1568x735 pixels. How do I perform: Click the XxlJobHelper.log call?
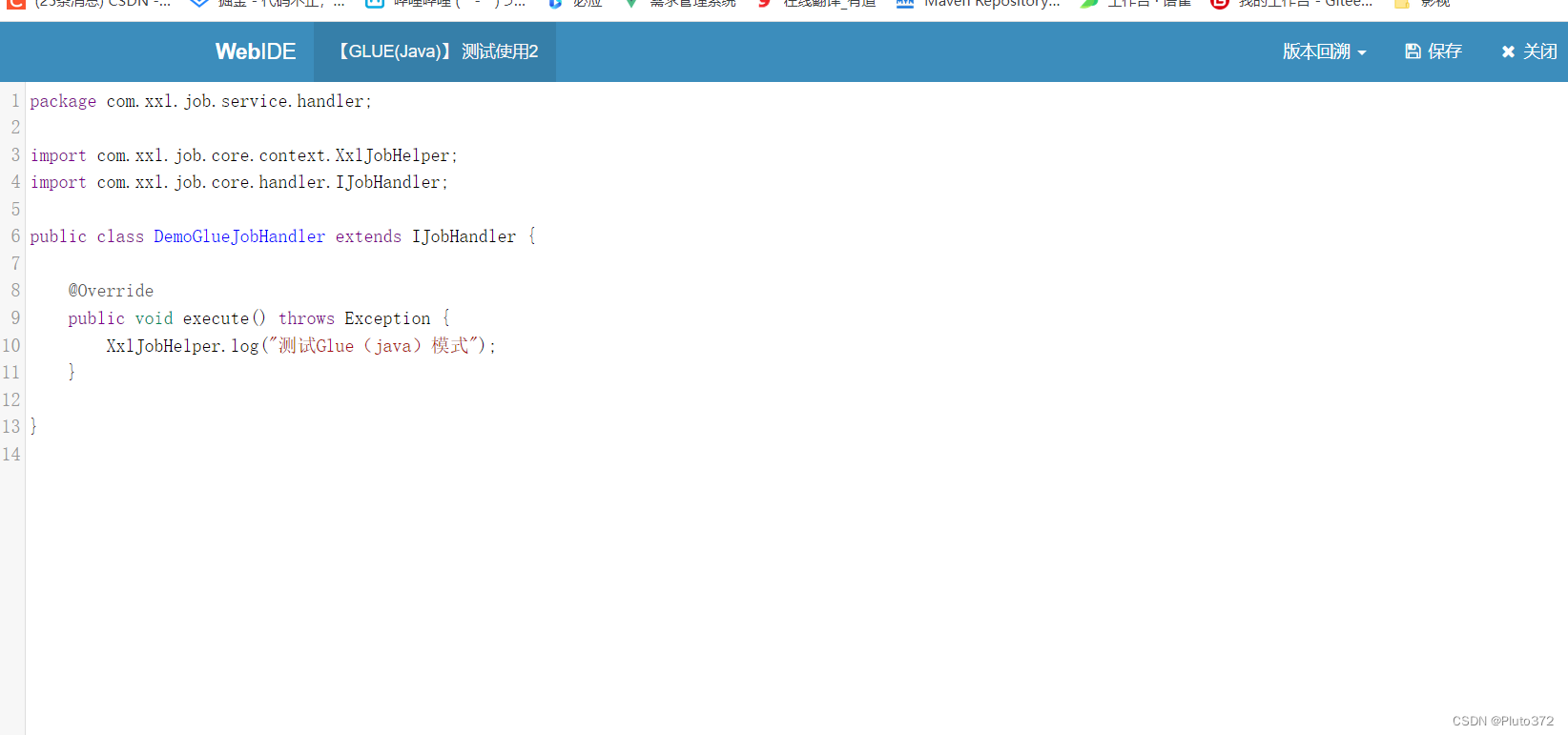click(x=182, y=346)
